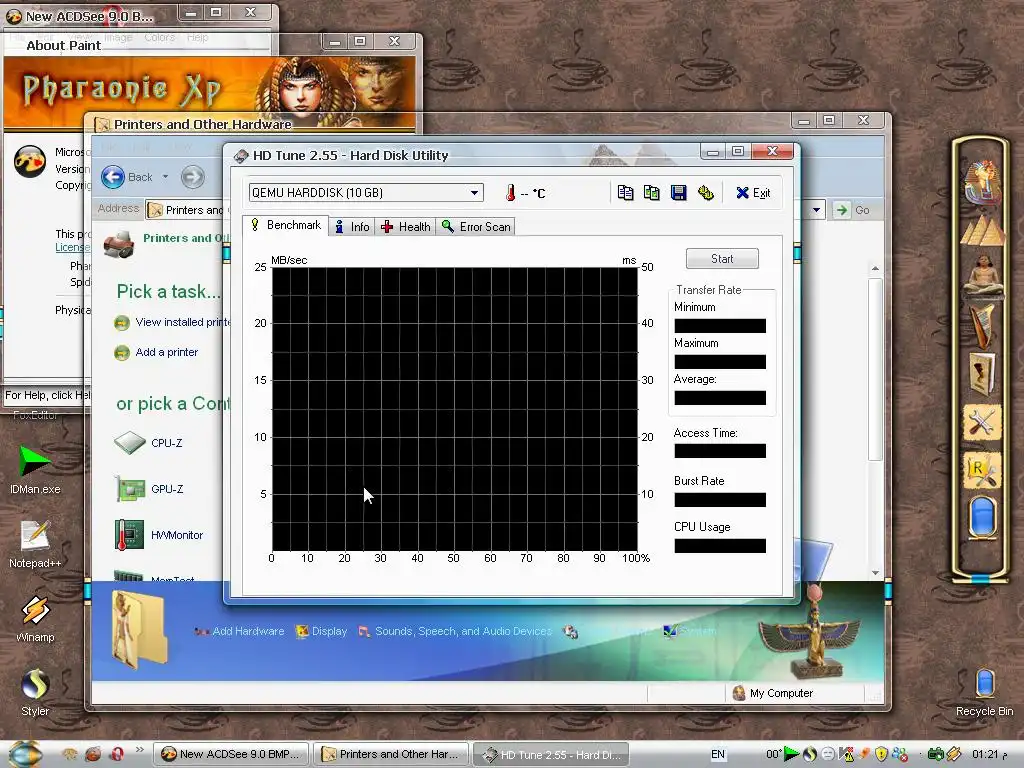
Task: Expand the address bar dropdown arrow
Action: point(816,210)
